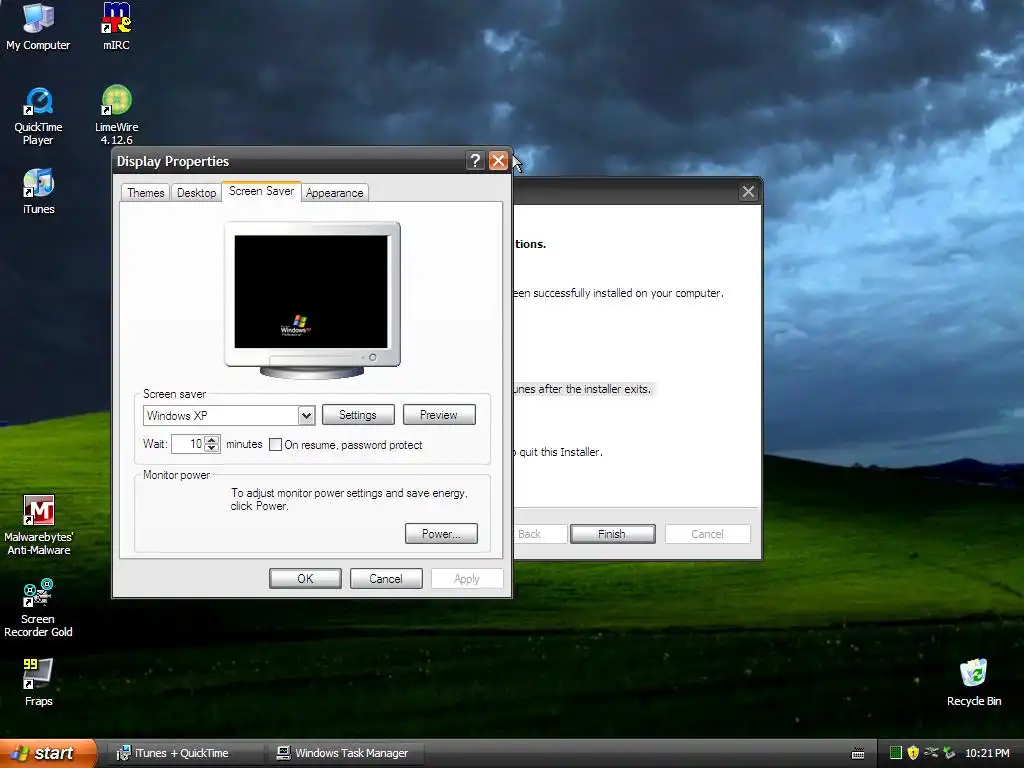Decrease the Wait minutes with down arrow
This screenshot has width=1024, height=768.
point(212,449)
